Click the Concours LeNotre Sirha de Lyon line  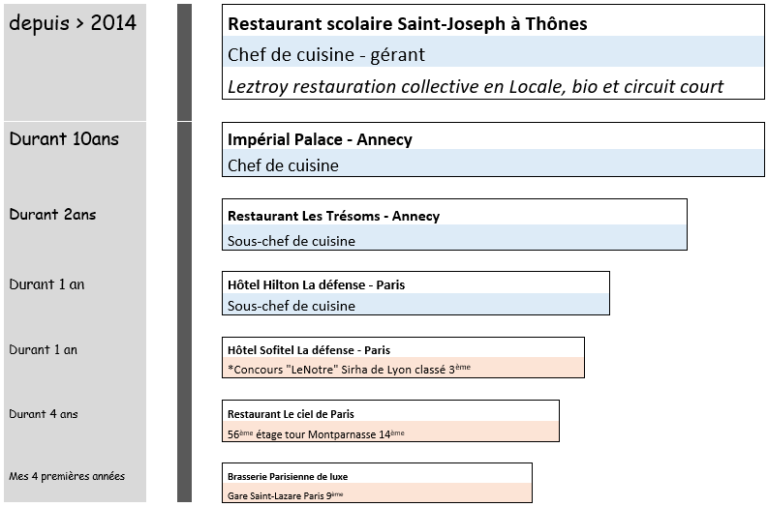(349, 369)
